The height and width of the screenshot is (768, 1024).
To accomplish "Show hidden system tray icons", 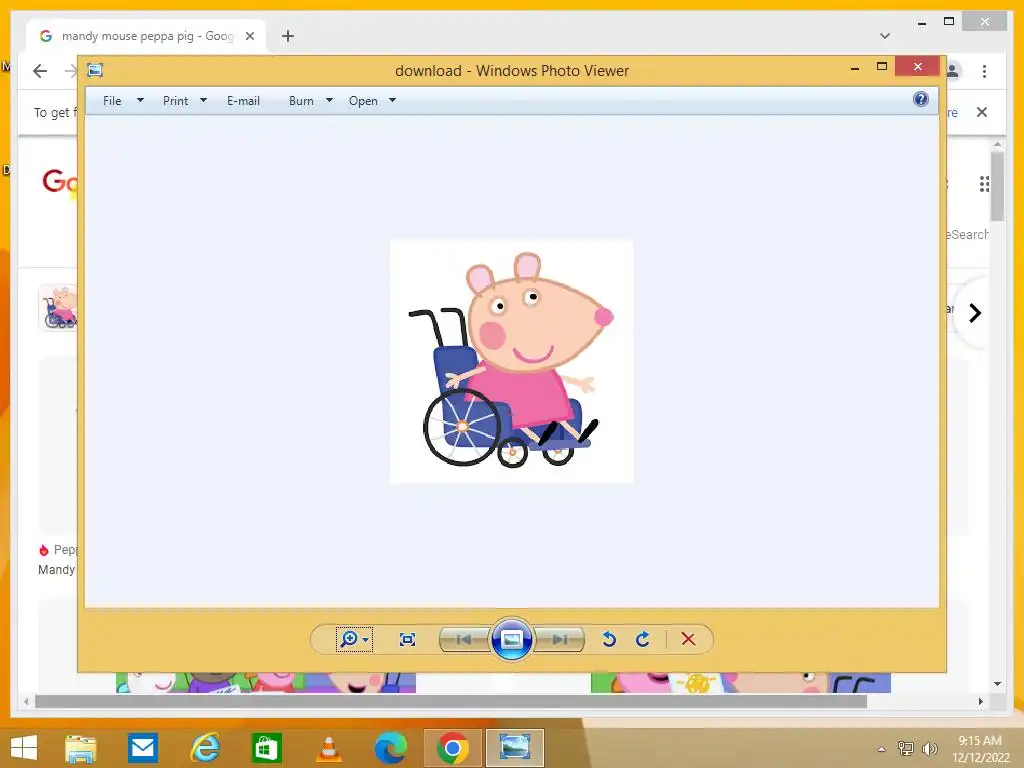I will click(x=882, y=749).
